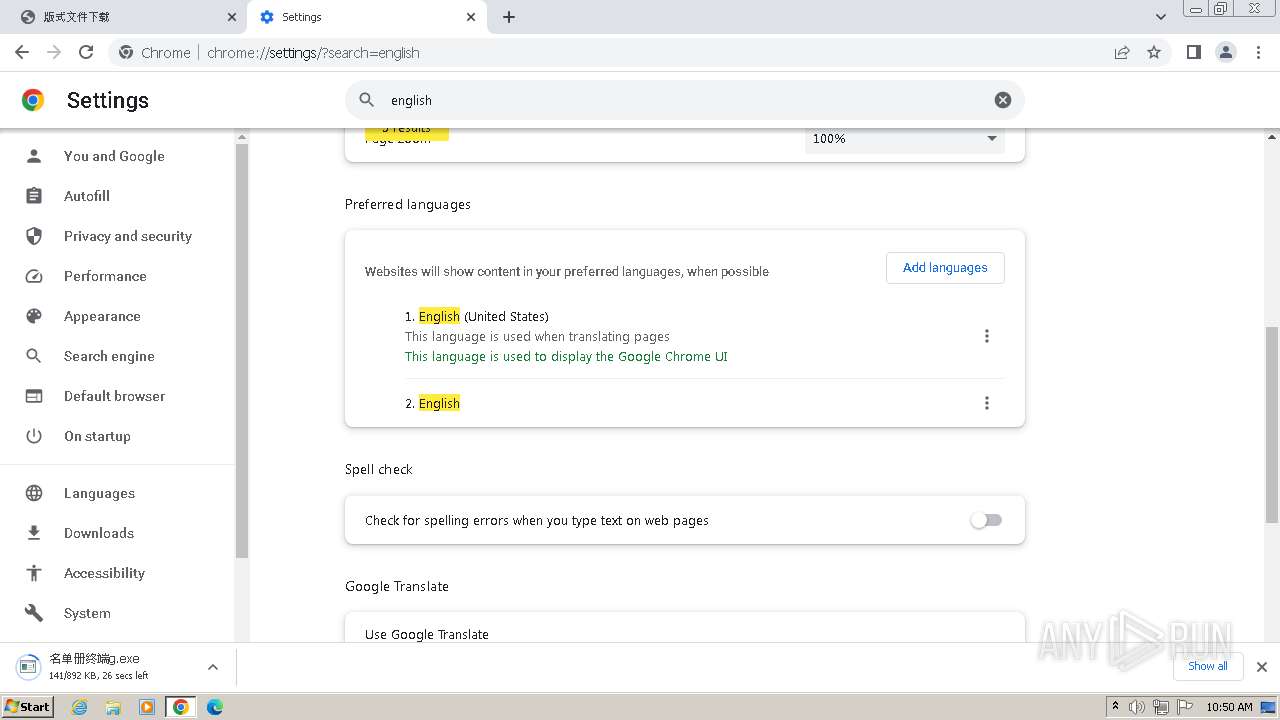Open more actions for English (United States)

(x=987, y=336)
